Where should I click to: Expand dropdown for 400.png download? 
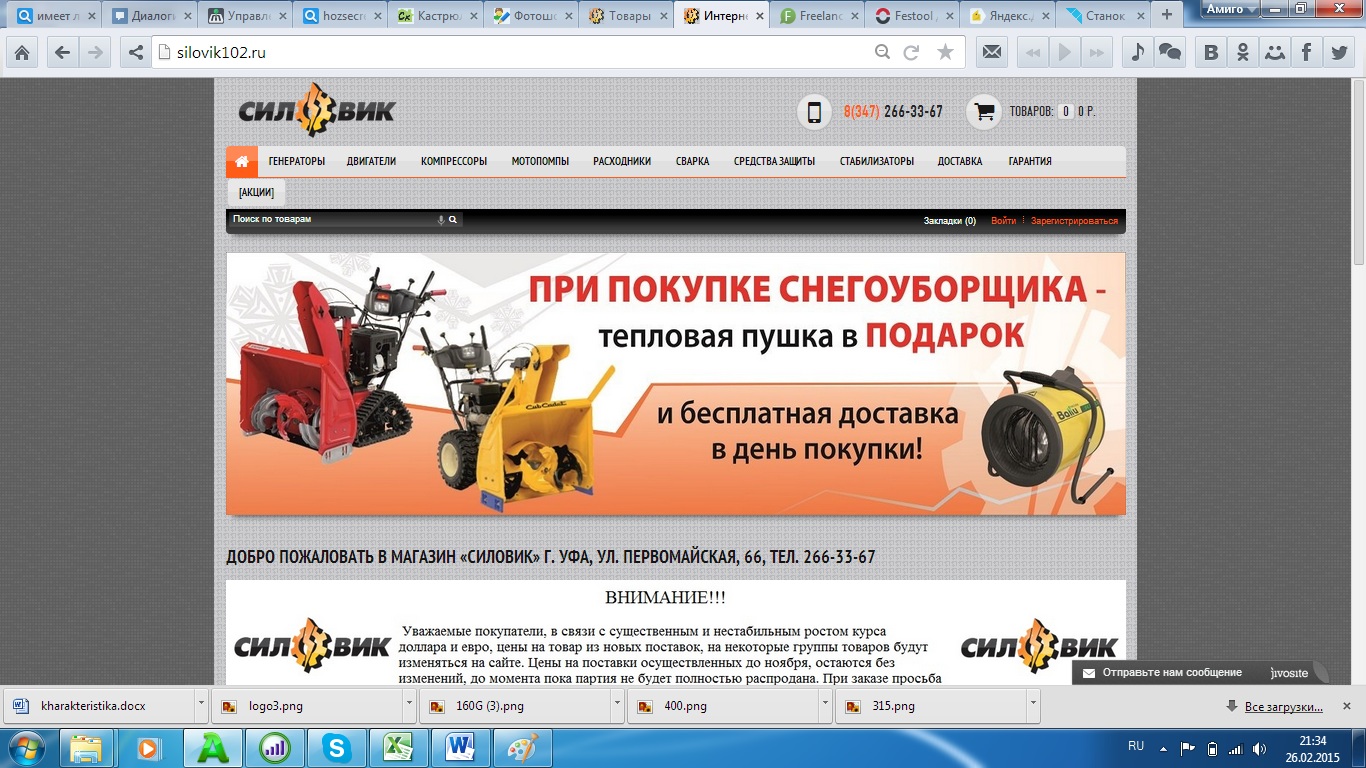click(x=825, y=706)
